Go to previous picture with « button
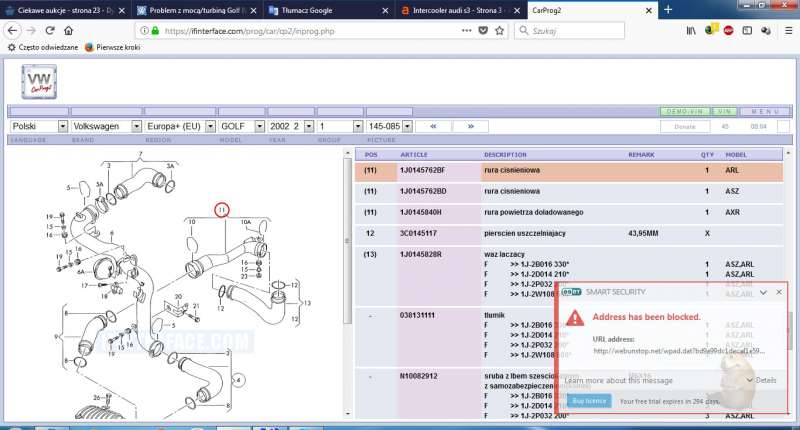800x430 pixels. point(433,126)
